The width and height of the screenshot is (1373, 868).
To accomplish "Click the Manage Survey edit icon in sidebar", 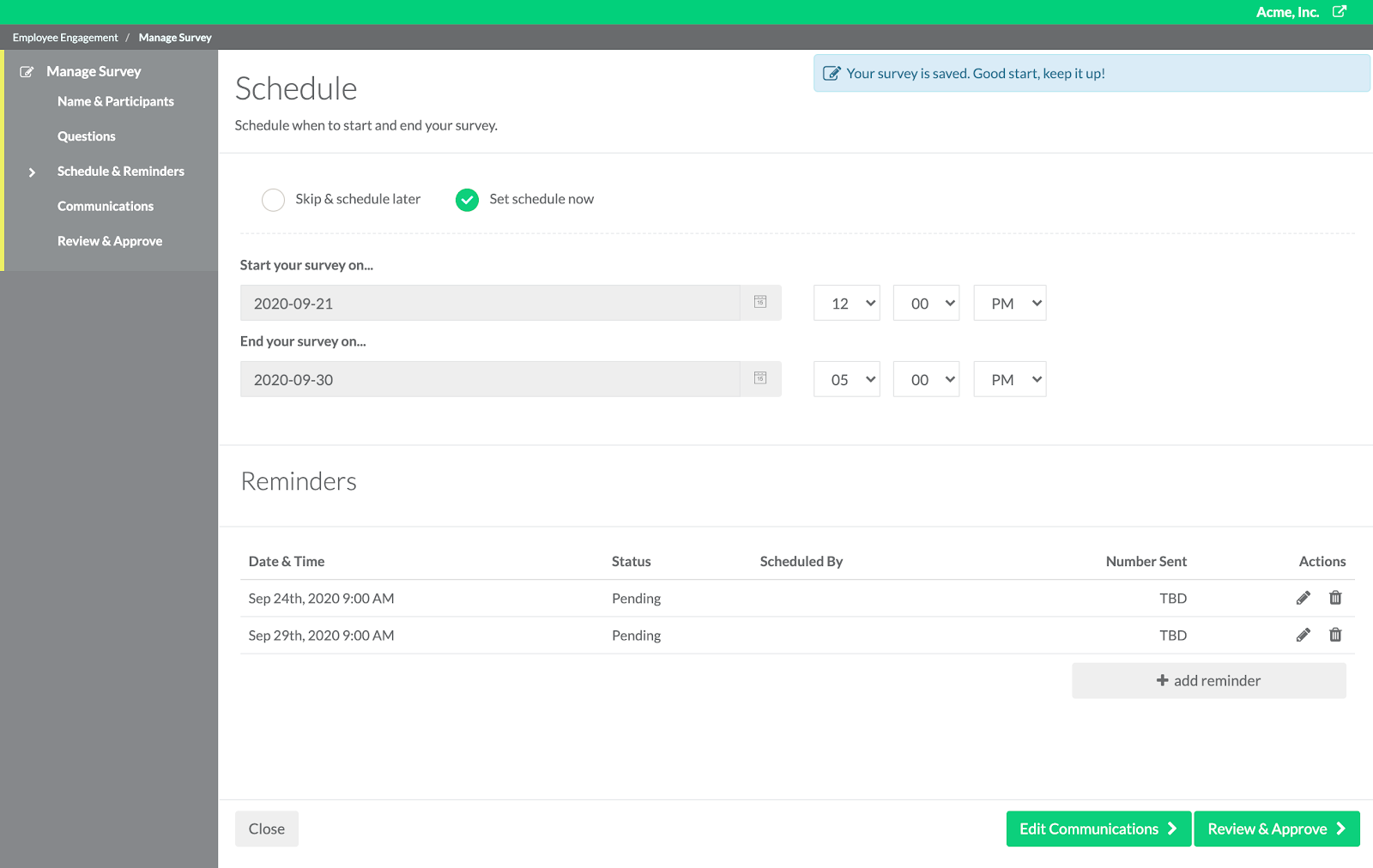I will [x=27, y=72].
